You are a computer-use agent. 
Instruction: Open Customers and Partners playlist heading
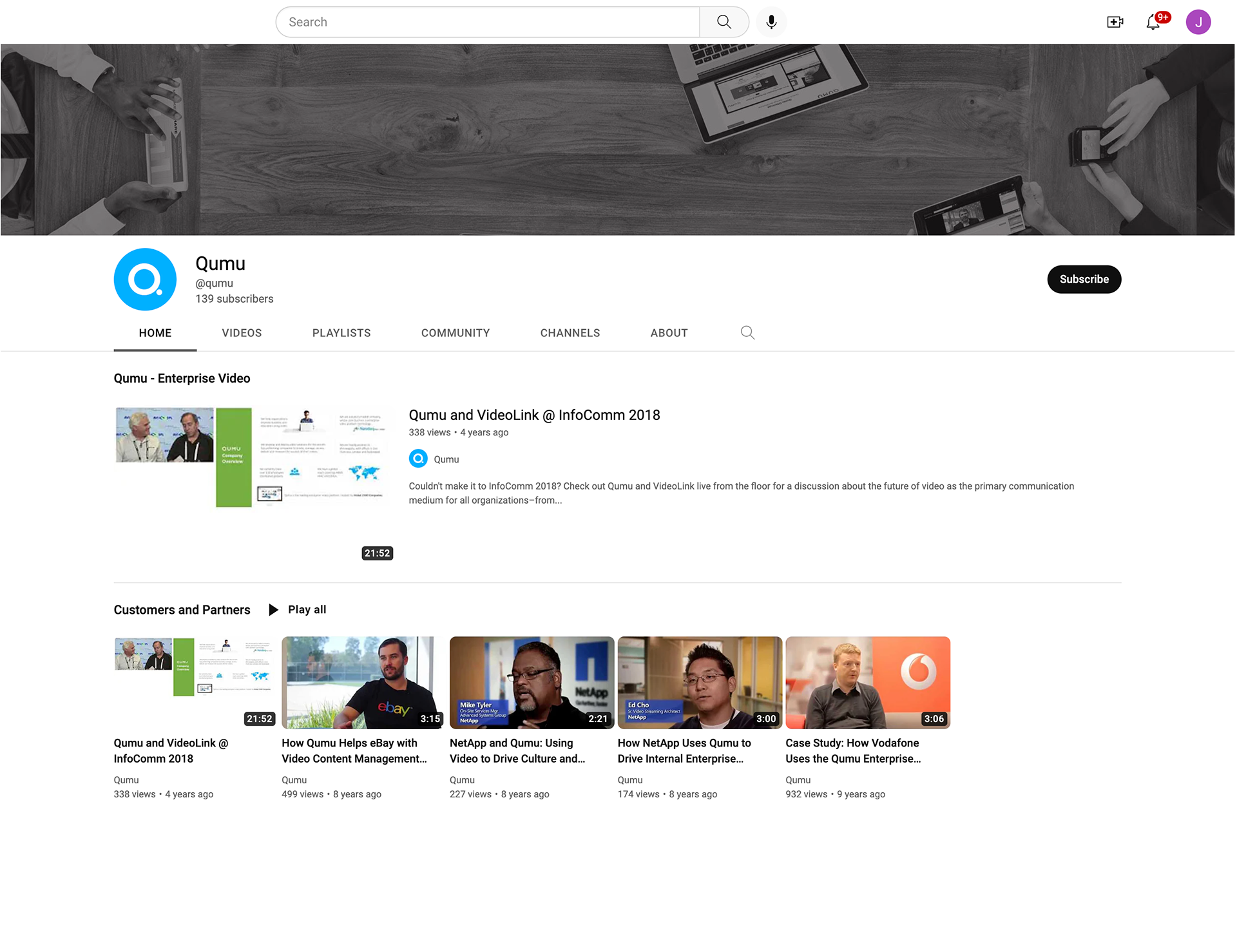tap(182, 610)
